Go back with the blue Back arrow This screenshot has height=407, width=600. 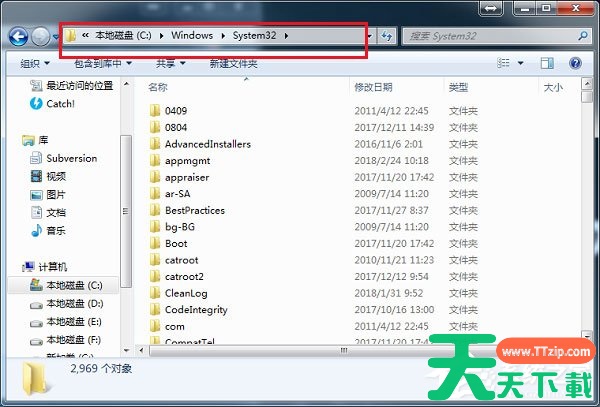coord(18,37)
